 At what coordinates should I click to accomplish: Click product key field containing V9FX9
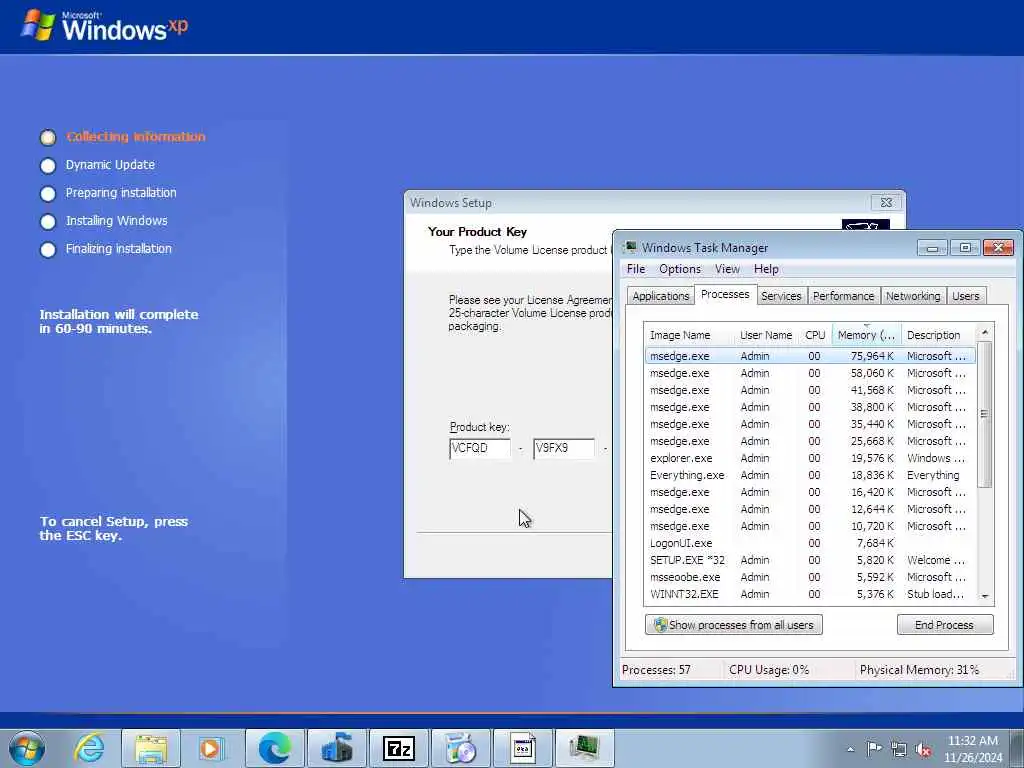[564, 449]
